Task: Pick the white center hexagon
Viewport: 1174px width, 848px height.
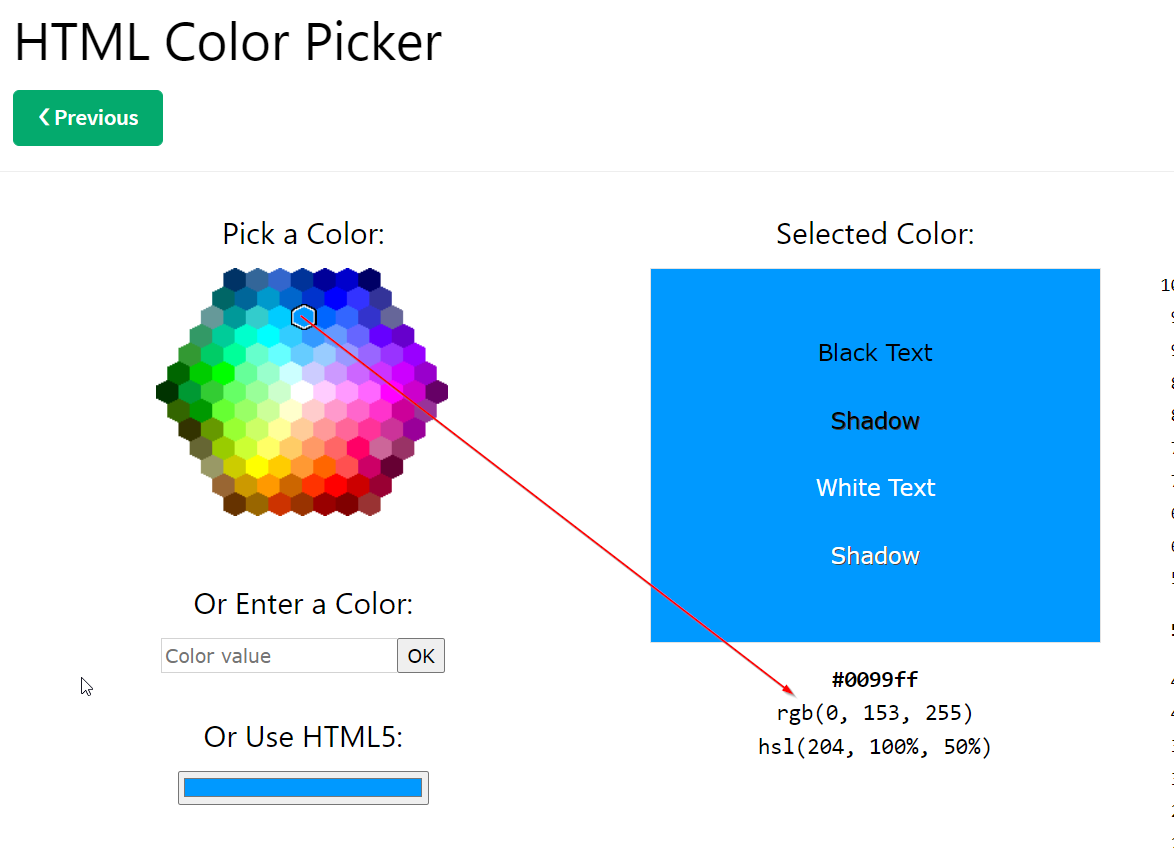Action: tap(302, 391)
